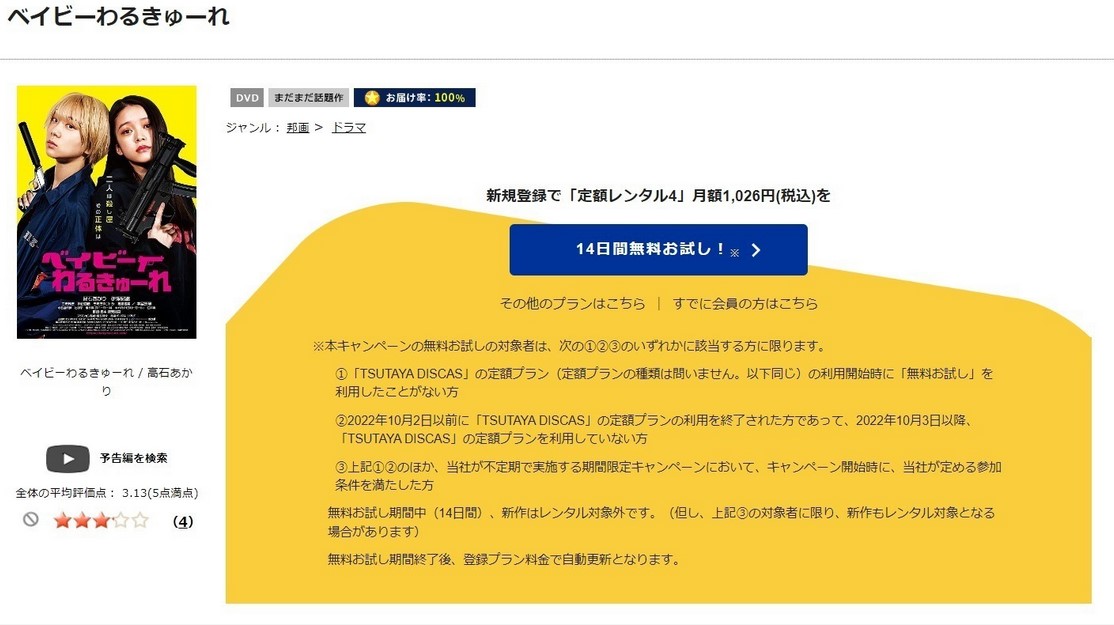Click the お届け率: 100% badge text
The image size is (1114, 625).
[x=425, y=98]
